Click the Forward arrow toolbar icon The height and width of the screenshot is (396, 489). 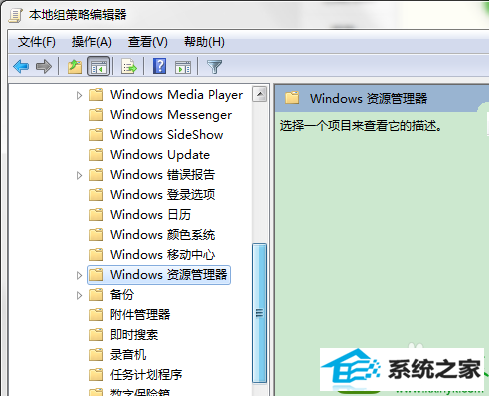coord(44,66)
